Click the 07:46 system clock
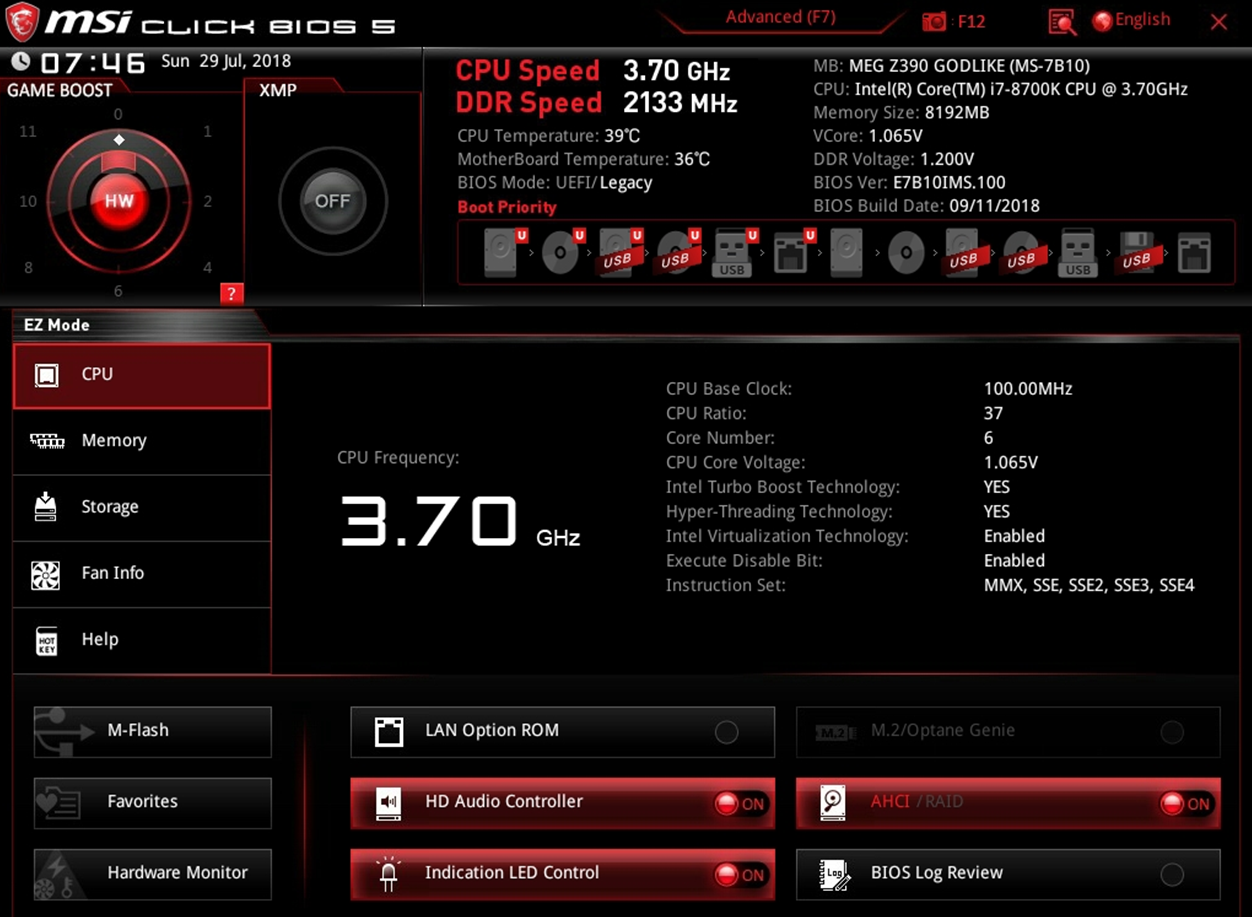The image size is (1252, 917). [93, 63]
